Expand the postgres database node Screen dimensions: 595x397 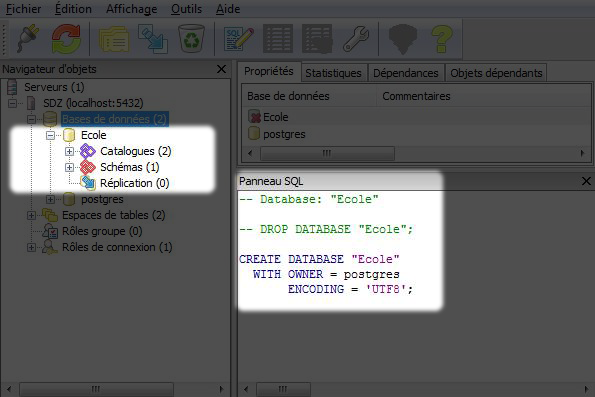pyautogui.click(x=50, y=199)
